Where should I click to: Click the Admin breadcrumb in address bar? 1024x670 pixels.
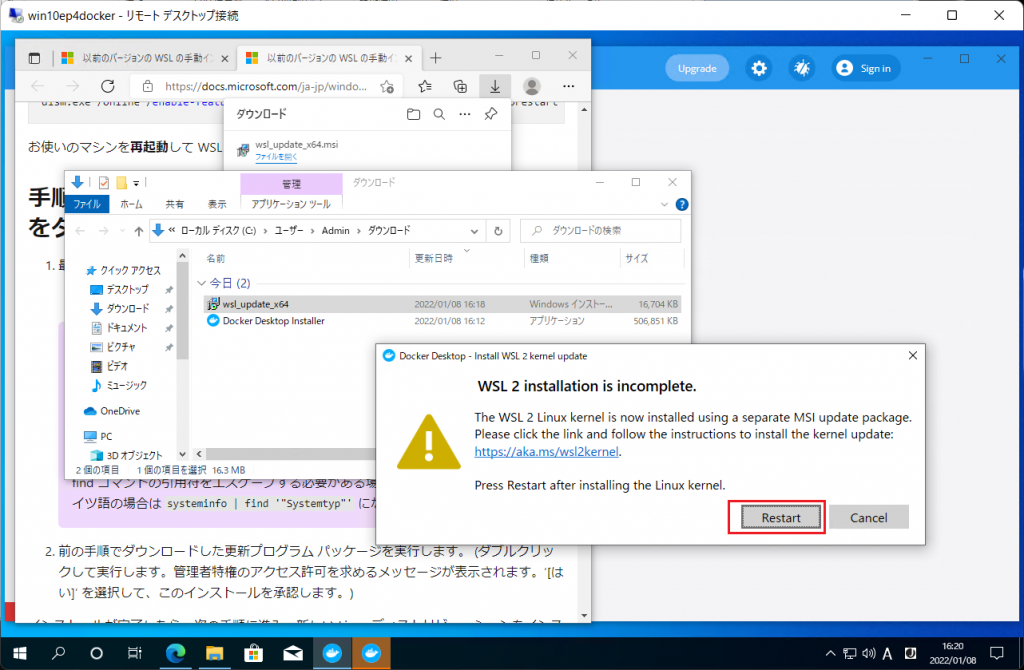pyautogui.click(x=336, y=231)
